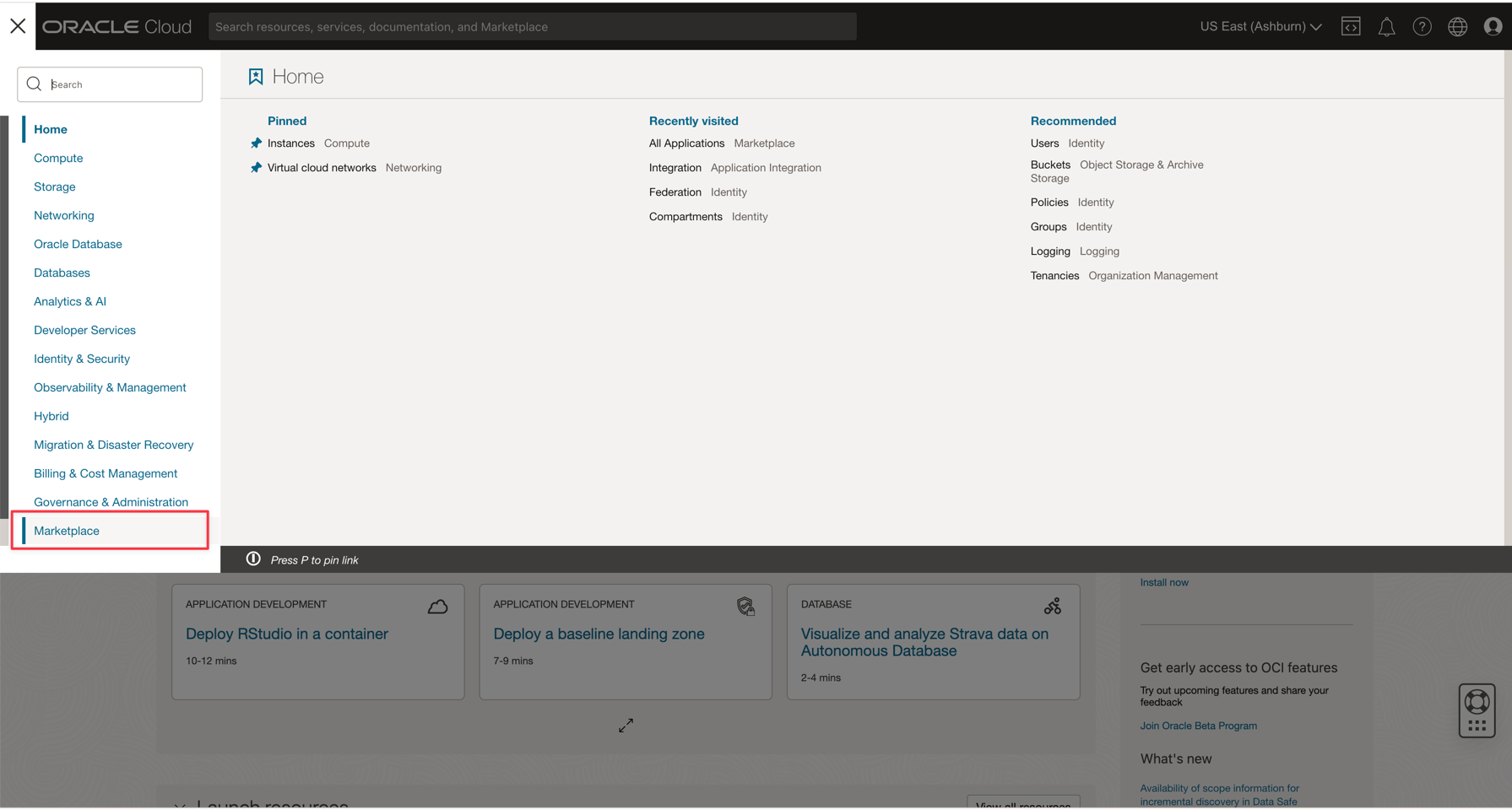This screenshot has width=1512, height=810.
Task: Close the navigation menu with X icon
Action: pos(18,26)
